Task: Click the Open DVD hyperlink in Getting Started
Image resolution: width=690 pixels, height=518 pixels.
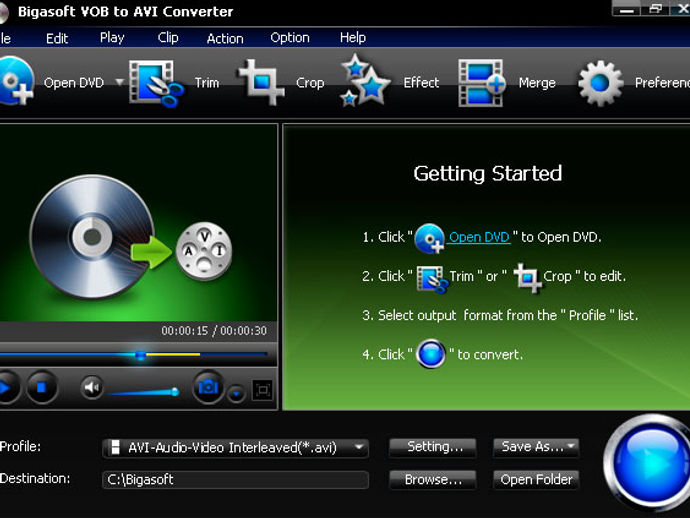Action: (x=479, y=237)
